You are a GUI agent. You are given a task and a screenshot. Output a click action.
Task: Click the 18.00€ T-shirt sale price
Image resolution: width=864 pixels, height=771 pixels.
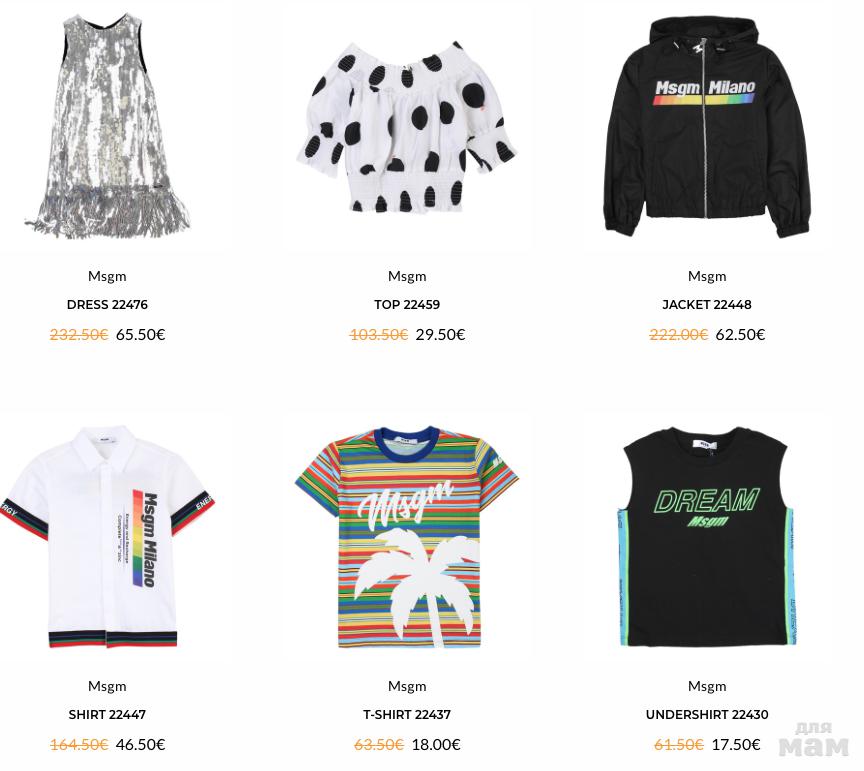[436, 745]
